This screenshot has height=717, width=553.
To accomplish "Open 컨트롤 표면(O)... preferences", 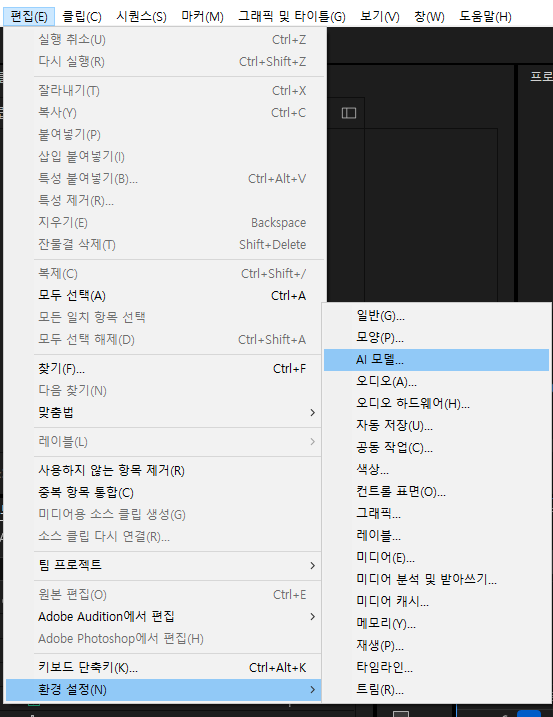I will 436,492.
